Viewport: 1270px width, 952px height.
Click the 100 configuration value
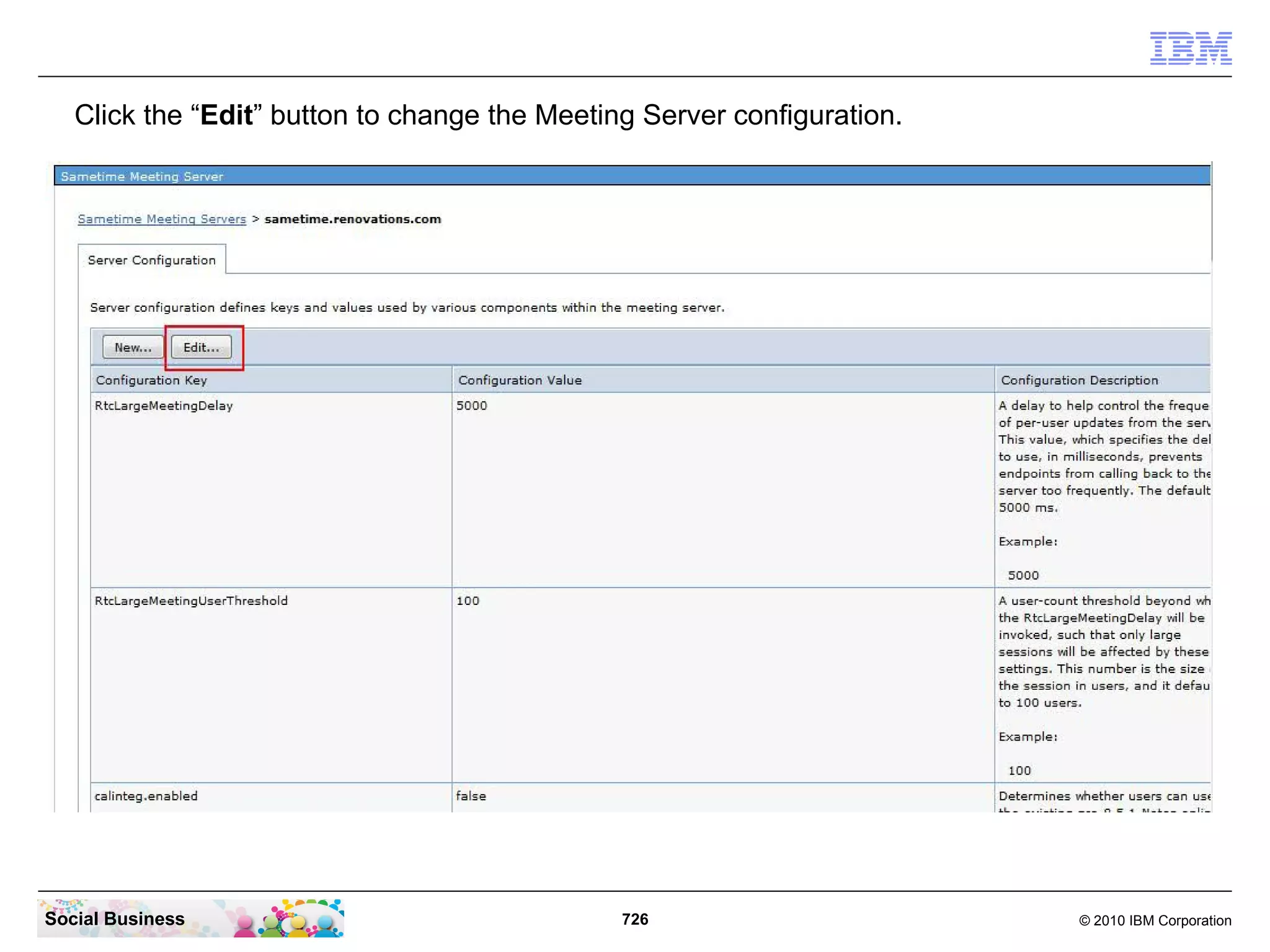468,601
